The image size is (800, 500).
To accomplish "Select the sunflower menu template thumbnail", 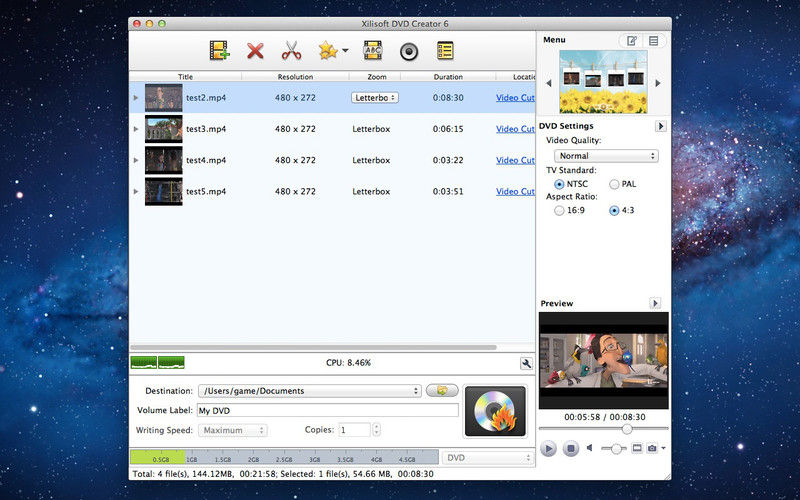I will click(603, 82).
